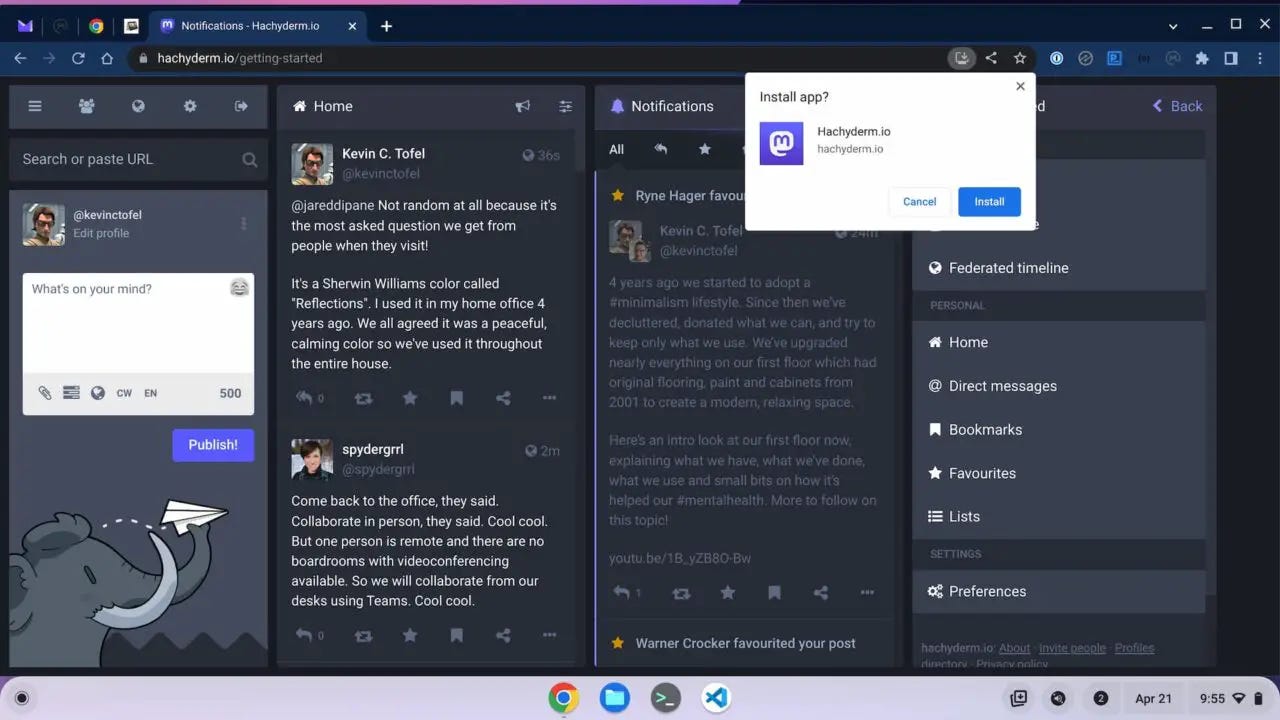Open Files app from the shelf

pos(615,698)
